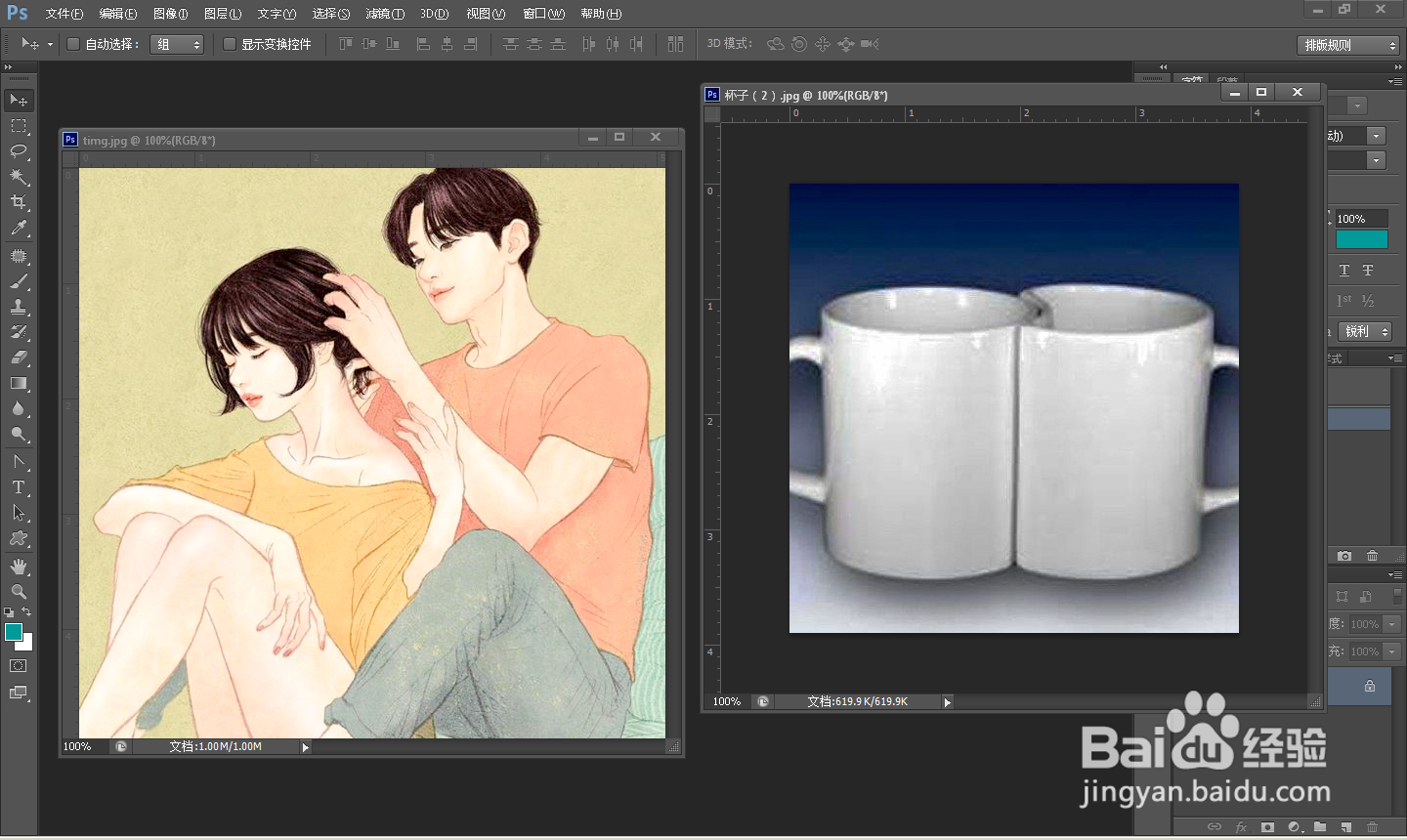Open the 窗口(W) menu
The image size is (1407, 840).
coord(544,14)
